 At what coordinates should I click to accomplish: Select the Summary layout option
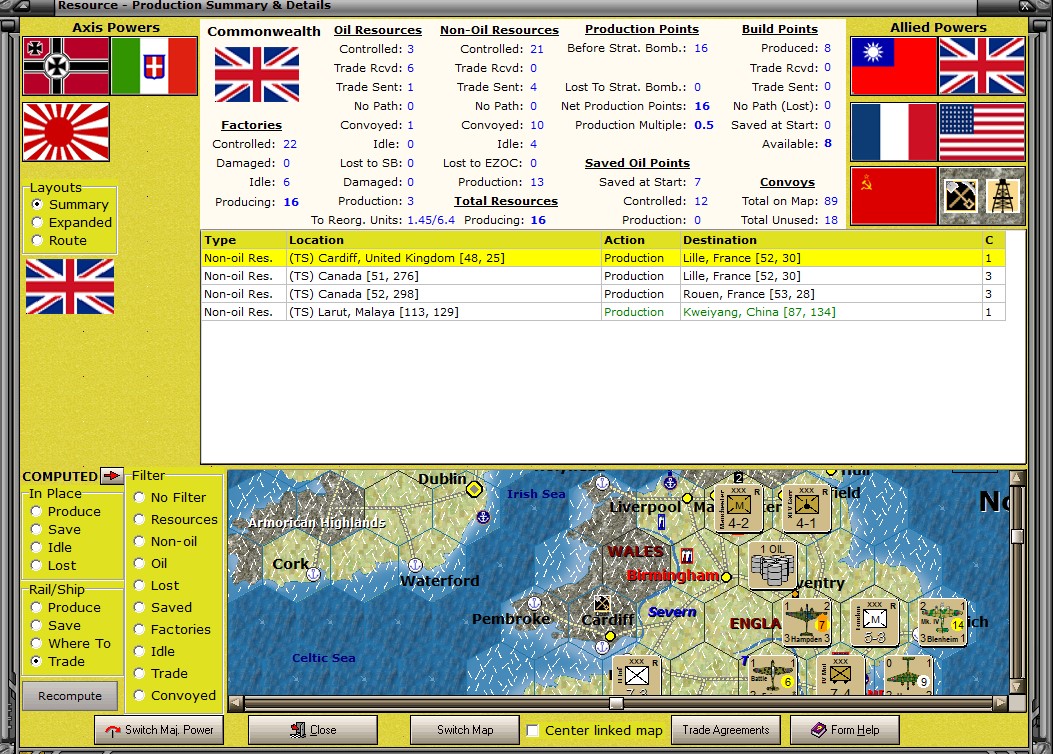[x=71, y=204]
